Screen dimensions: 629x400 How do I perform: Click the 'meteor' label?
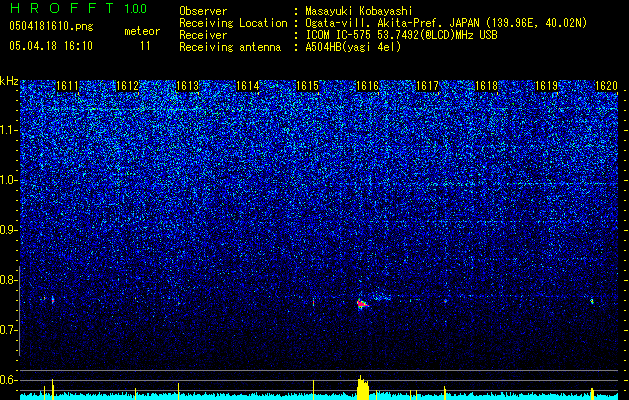coord(142,31)
